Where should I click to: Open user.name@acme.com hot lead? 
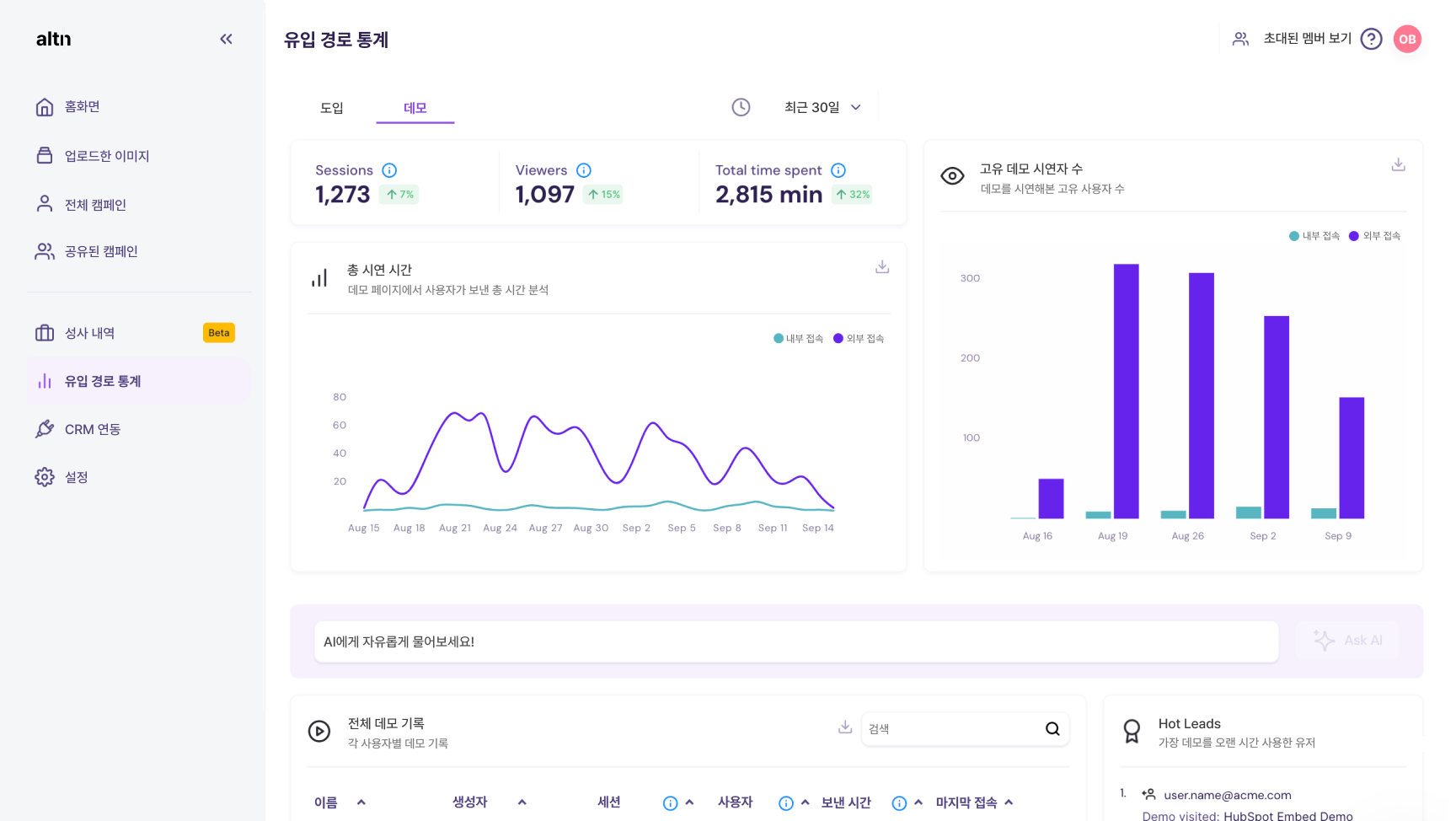click(x=1227, y=795)
